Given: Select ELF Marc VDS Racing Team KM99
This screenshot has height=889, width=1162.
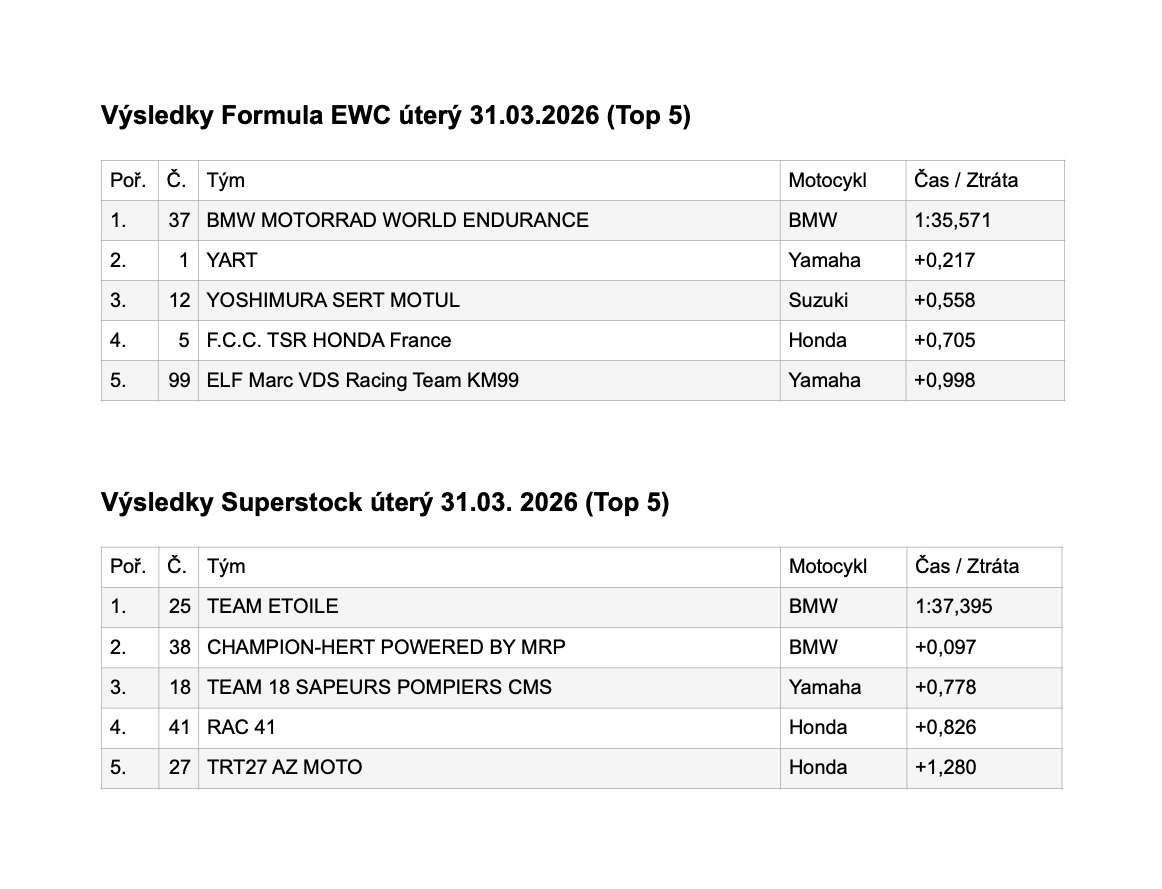Looking at the screenshot, I should click(363, 380).
